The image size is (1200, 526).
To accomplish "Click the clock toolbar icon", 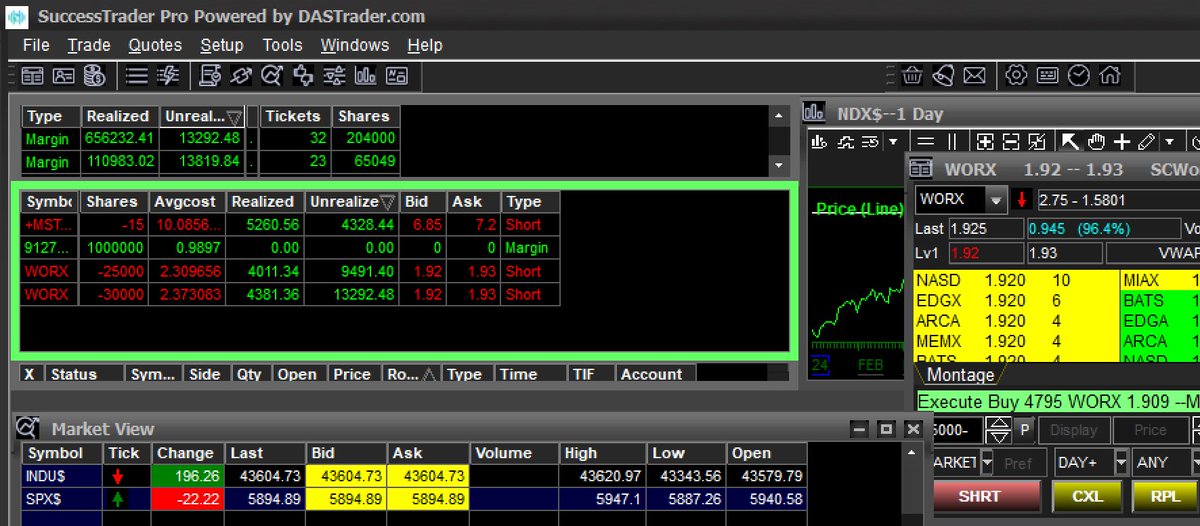I will (x=1078, y=75).
